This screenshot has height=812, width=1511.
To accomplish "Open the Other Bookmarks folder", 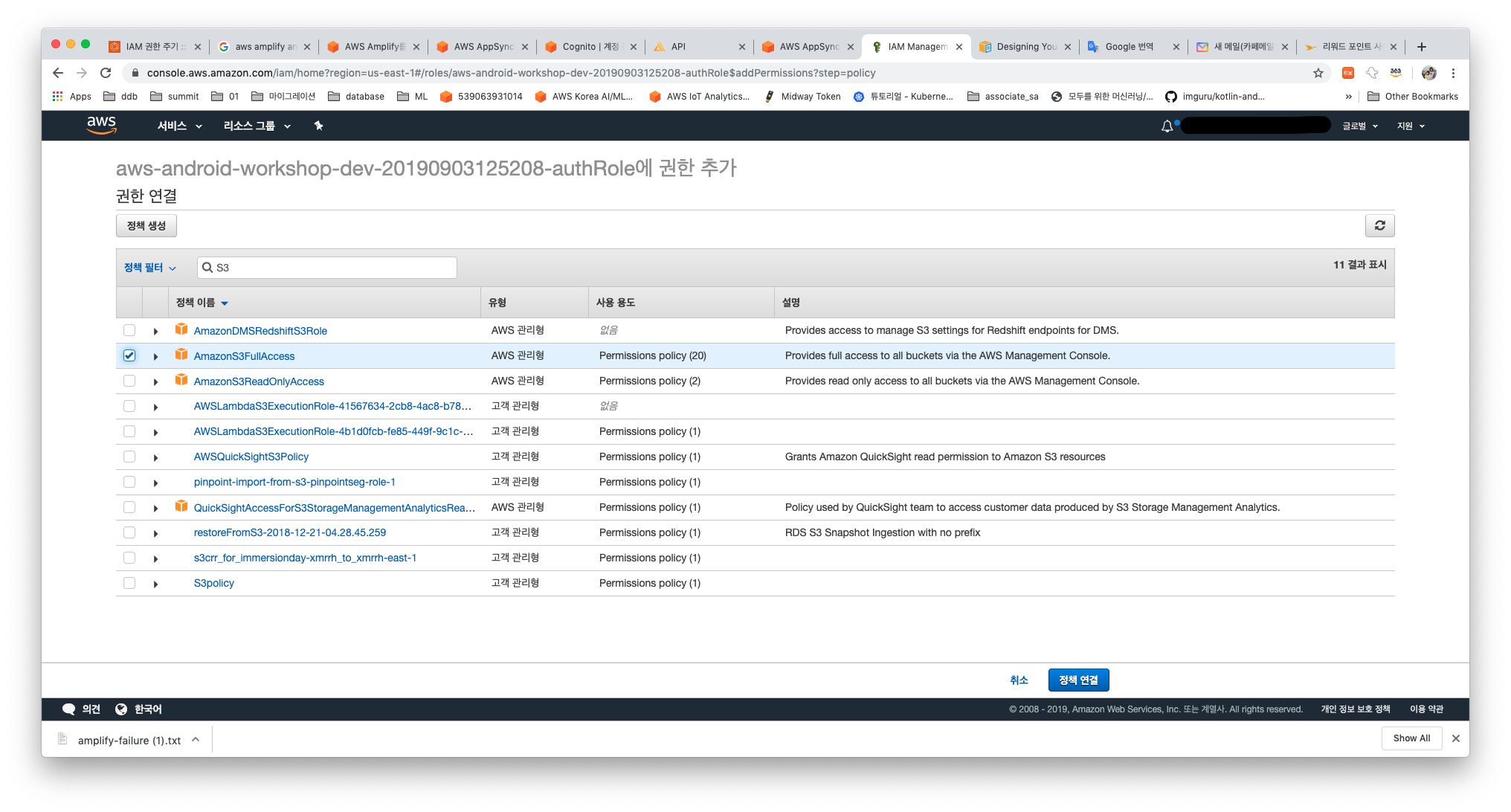I will pyautogui.click(x=1412, y=96).
